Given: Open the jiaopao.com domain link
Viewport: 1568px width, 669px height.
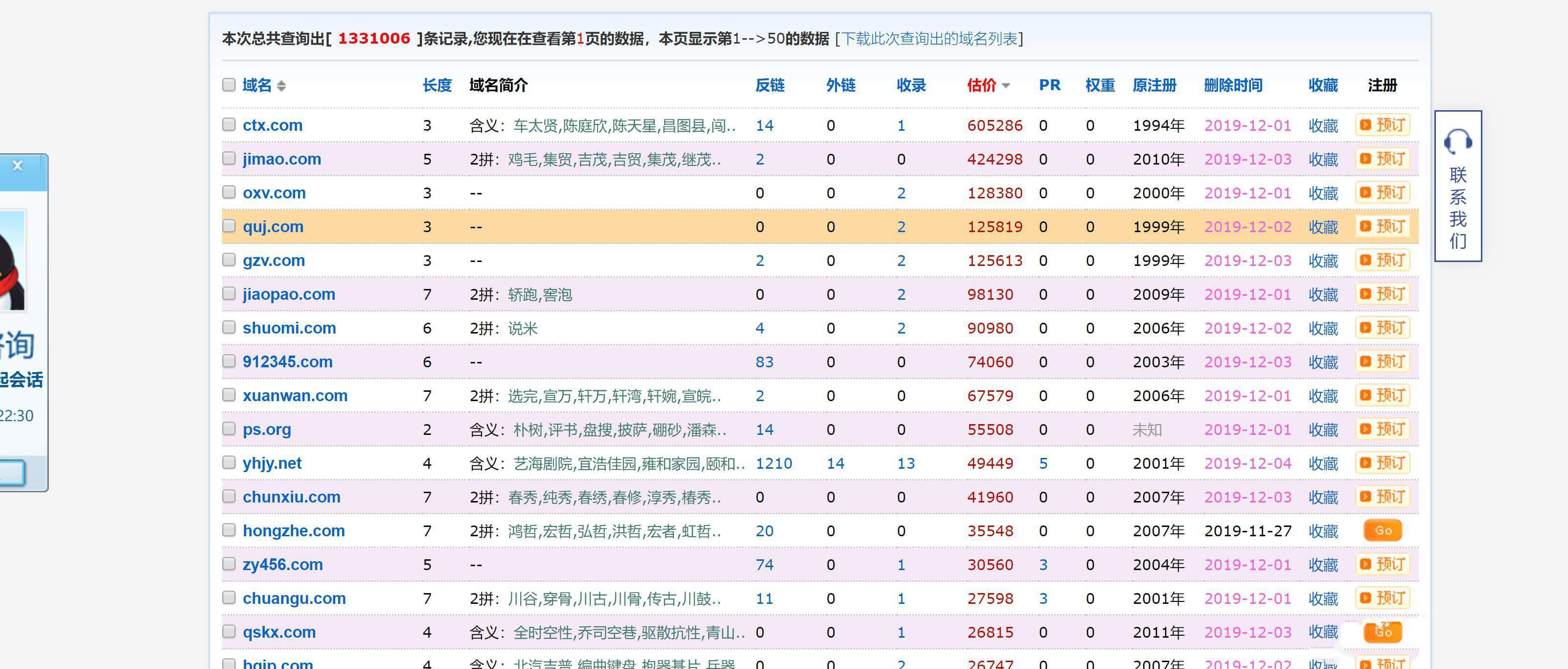Looking at the screenshot, I should point(289,294).
